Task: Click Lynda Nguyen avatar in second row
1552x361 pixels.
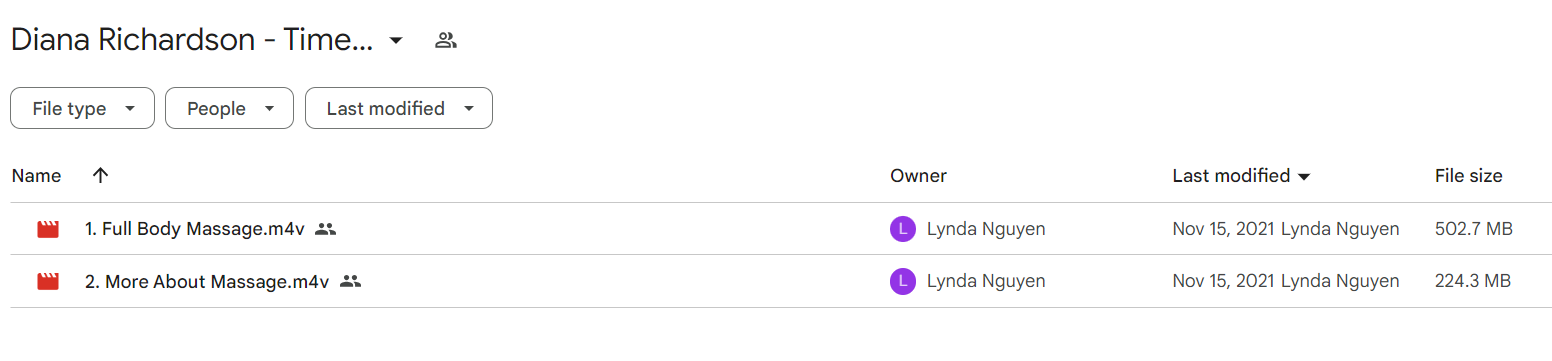Action: [903, 282]
